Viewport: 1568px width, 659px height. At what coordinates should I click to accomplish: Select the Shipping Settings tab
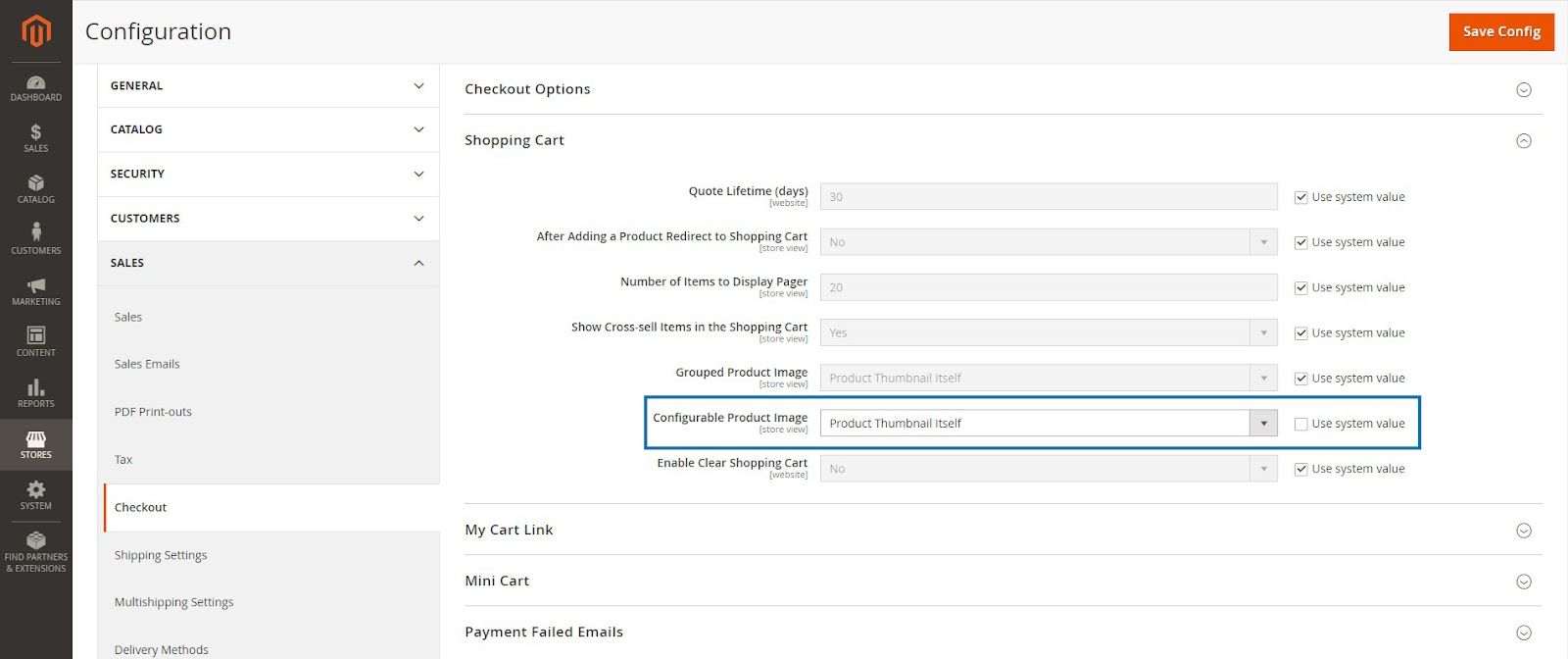(x=161, y=555)
